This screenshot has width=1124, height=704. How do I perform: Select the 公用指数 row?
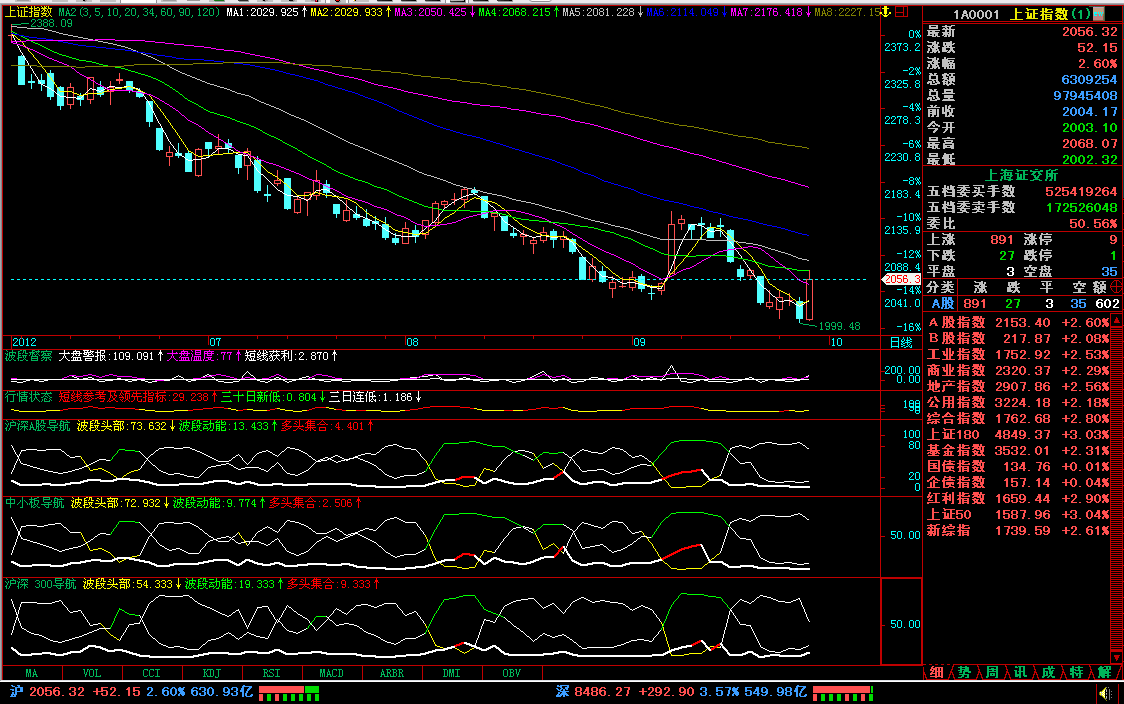click(x=1019, y=402)
